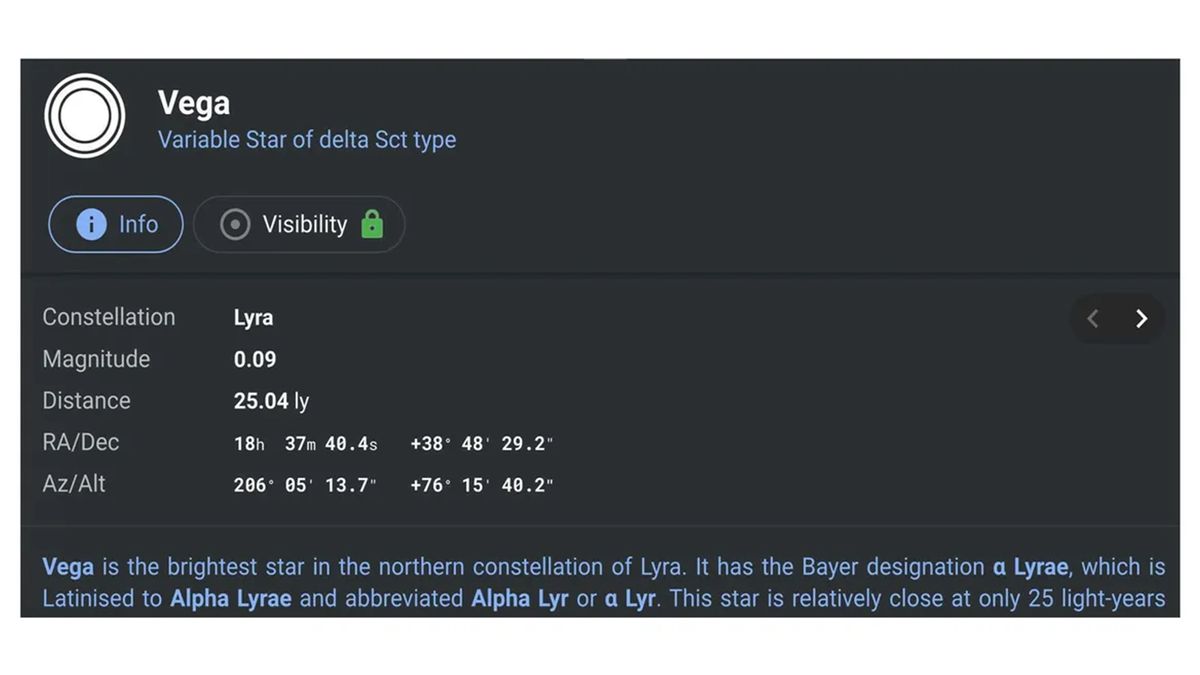This screenshot has height=675, width=1200.
Task: Select the magnitude value 0.09
Action: [x=255, y=360]
